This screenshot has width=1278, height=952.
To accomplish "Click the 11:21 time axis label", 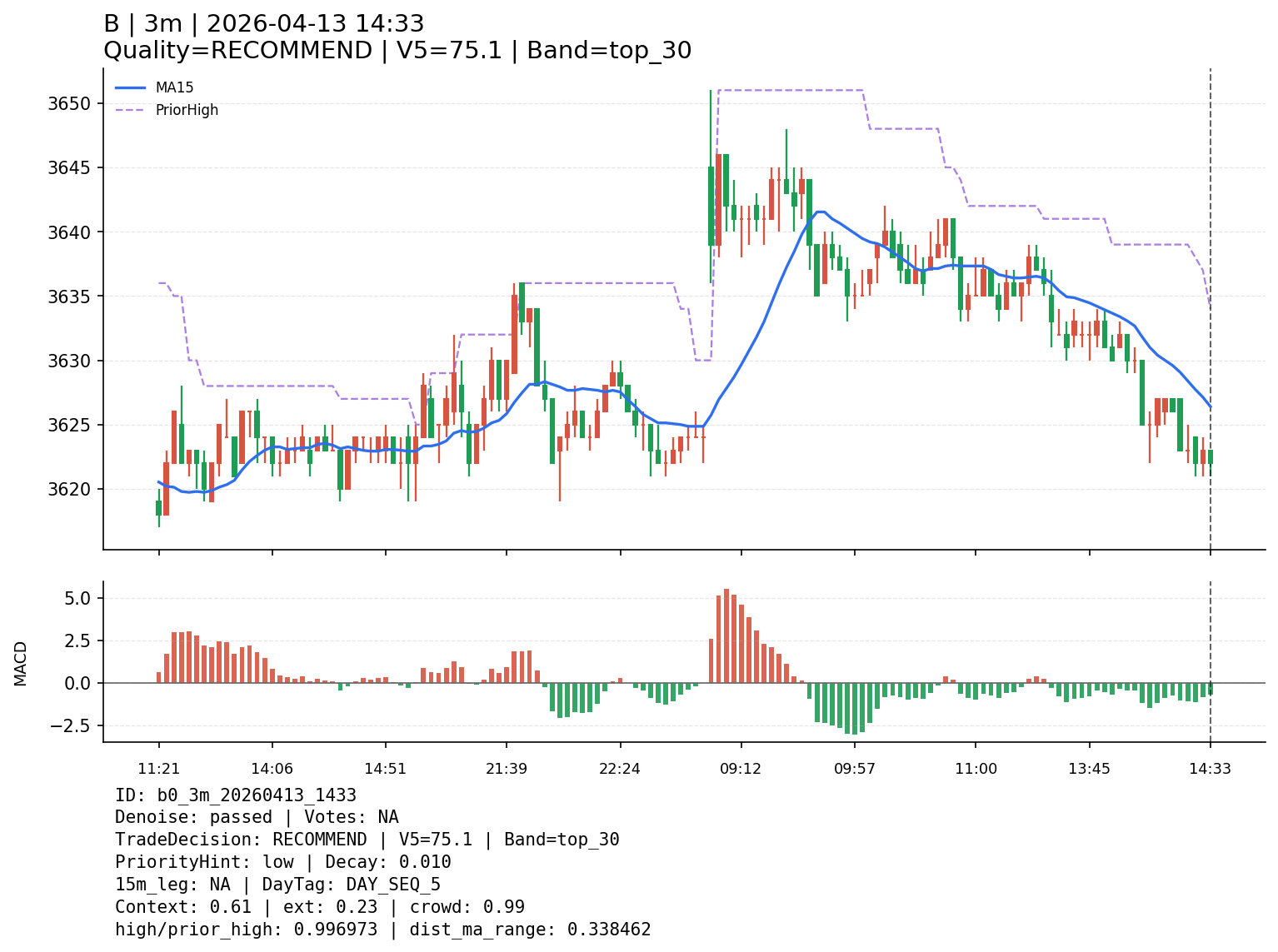I will [159, 768].
